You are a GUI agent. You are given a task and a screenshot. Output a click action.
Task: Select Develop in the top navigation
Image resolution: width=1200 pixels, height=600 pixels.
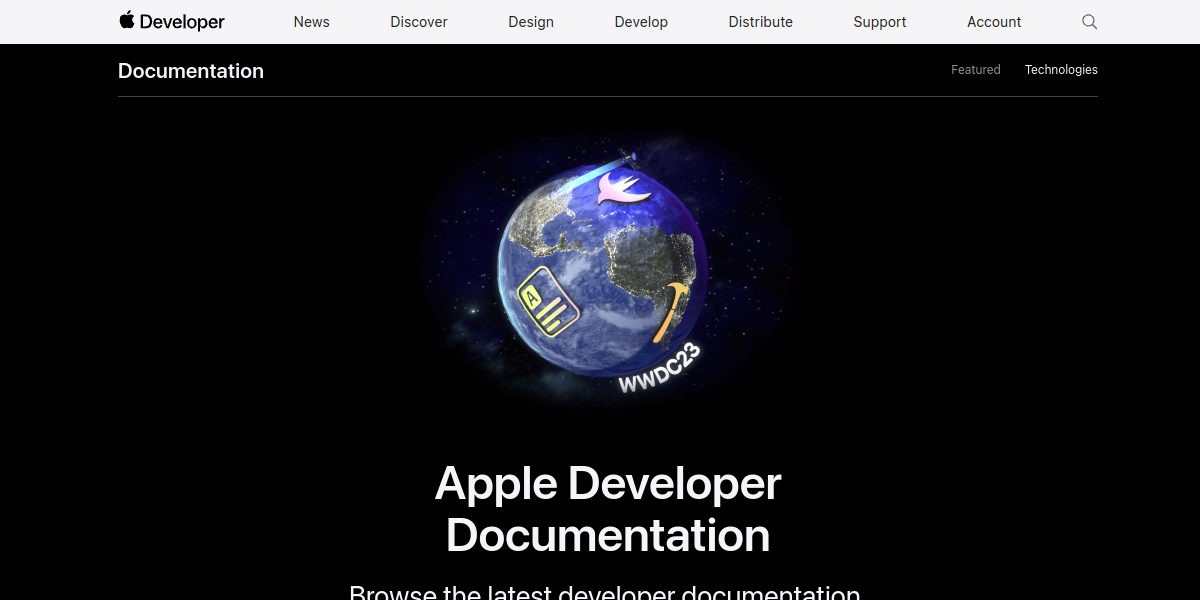(x=641, y=22)
